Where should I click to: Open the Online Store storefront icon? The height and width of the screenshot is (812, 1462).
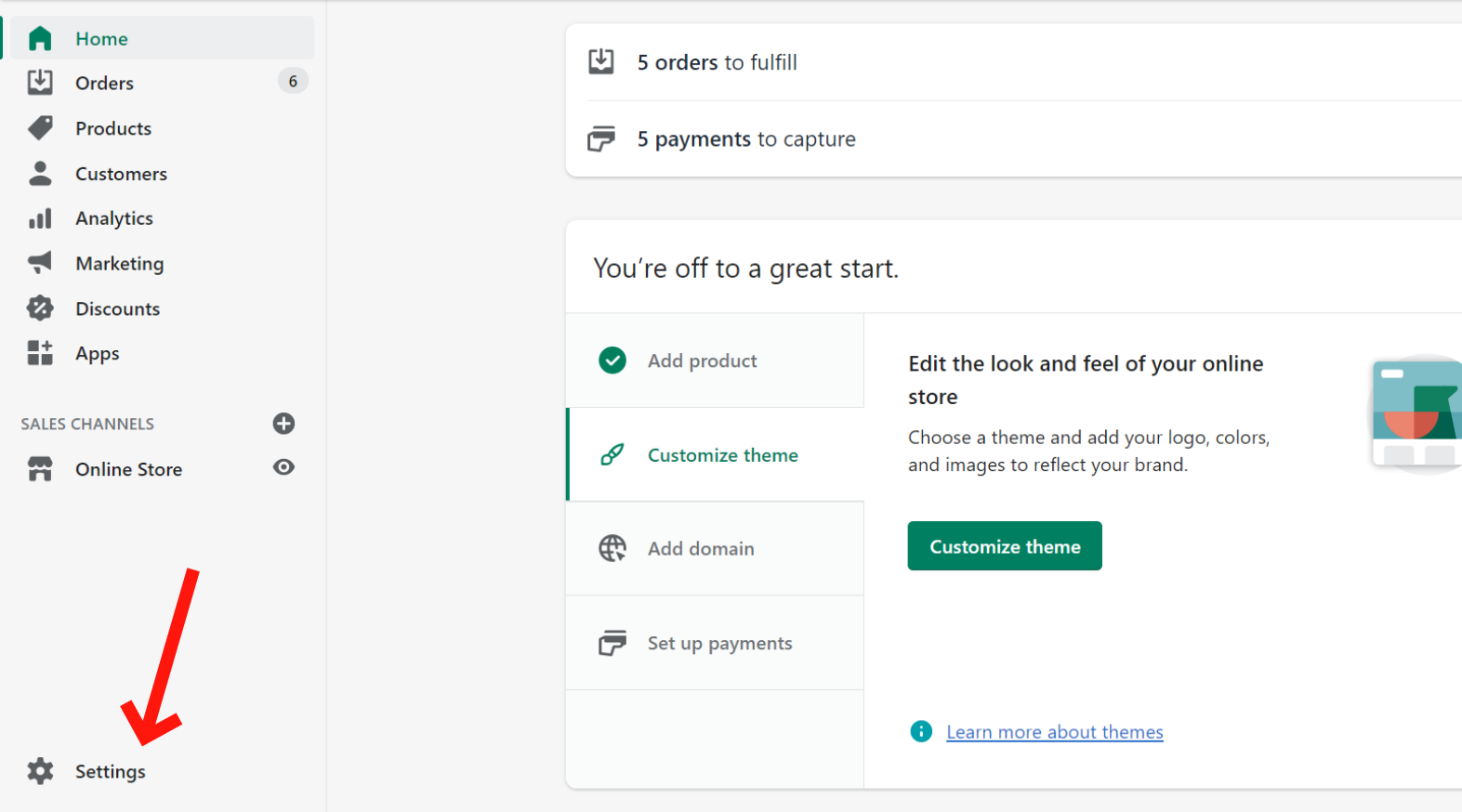[40, 468]
